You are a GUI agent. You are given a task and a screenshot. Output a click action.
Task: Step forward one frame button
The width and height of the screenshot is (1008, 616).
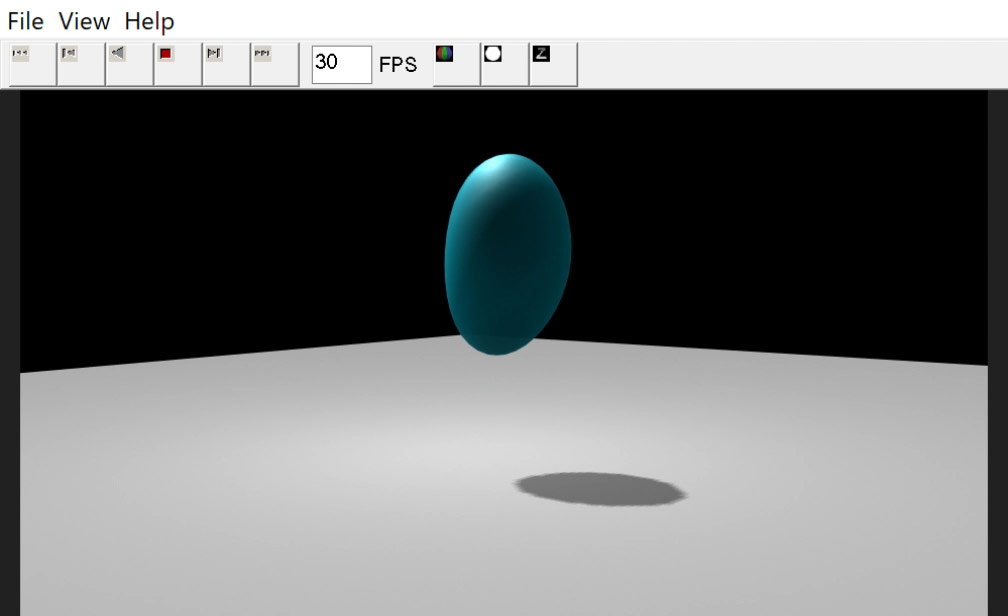(x=226, y=64)
